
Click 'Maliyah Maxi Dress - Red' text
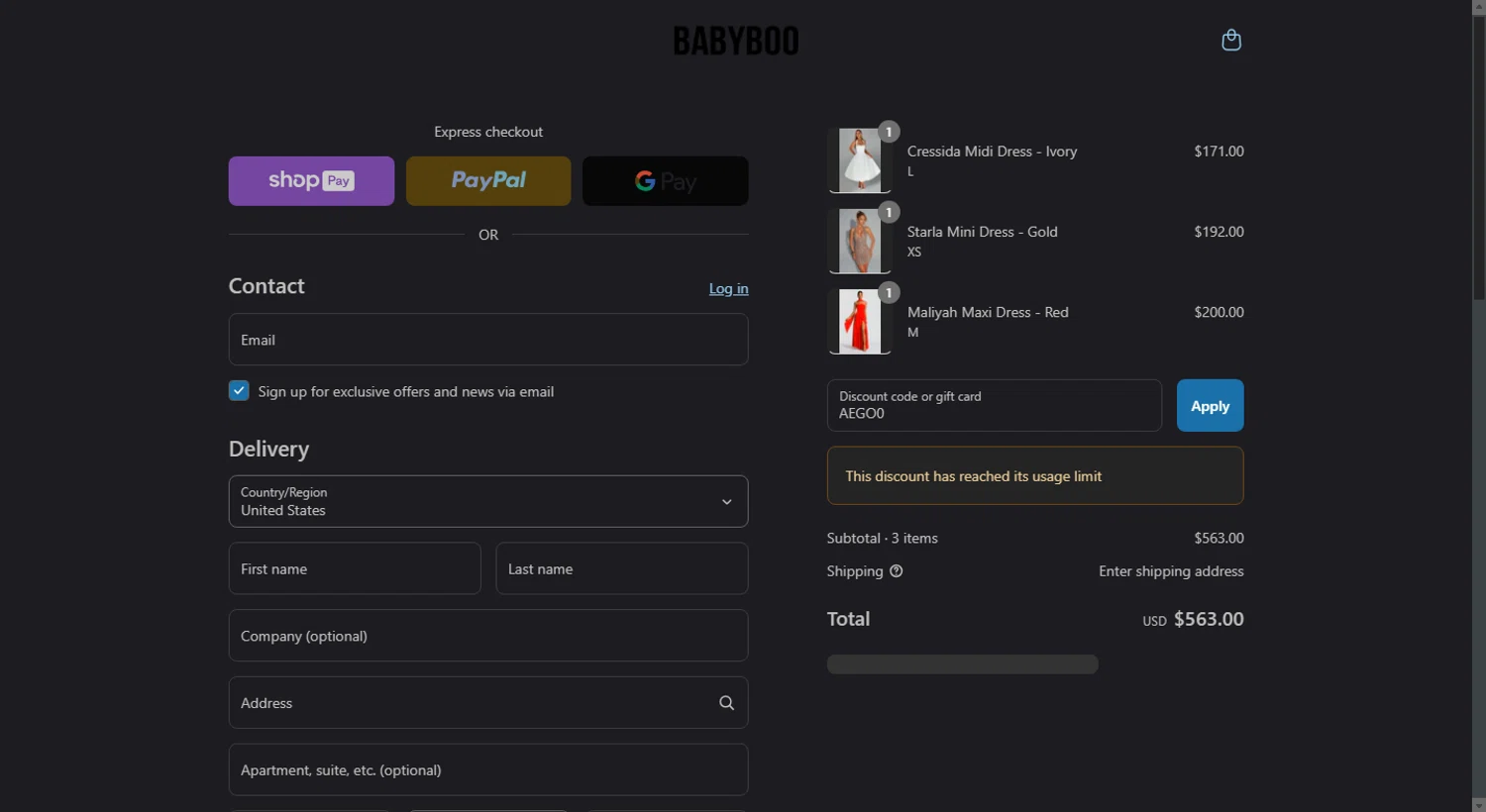click(988, 312)
